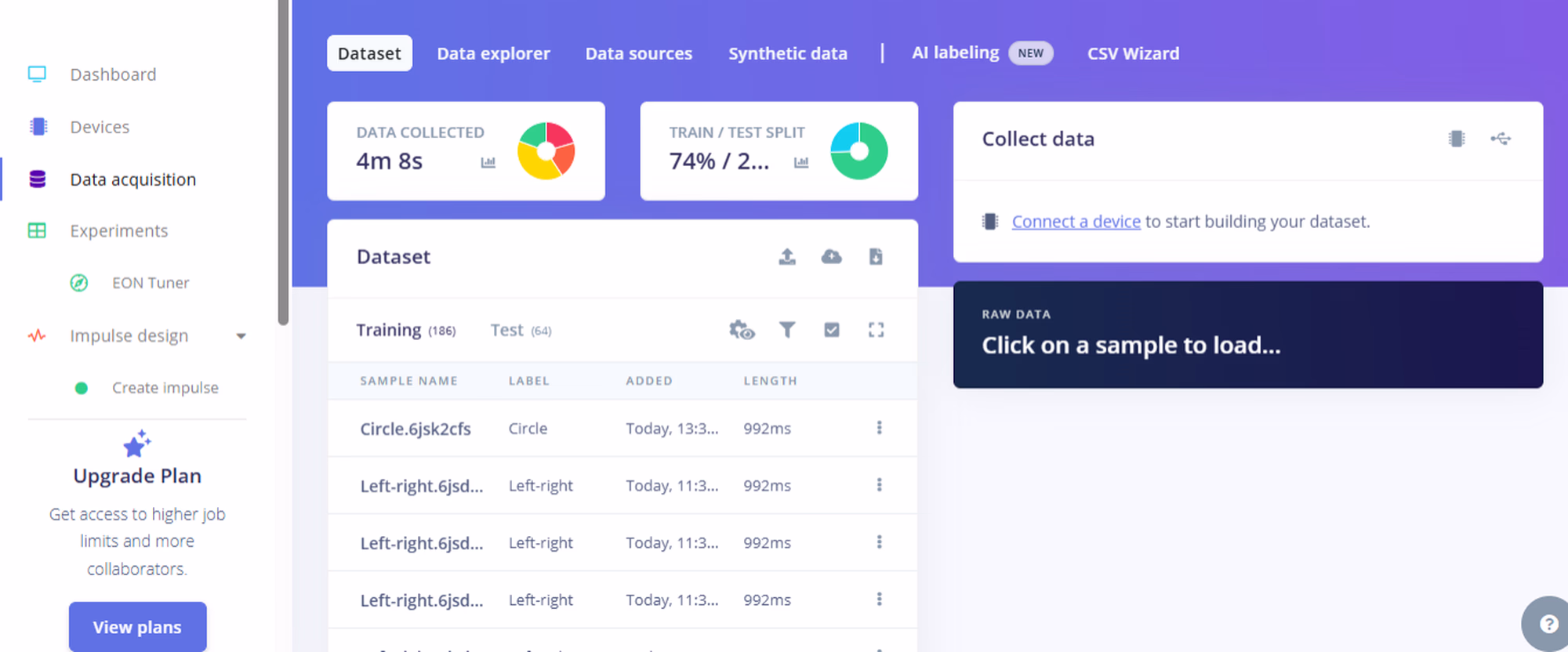Toggle the multi-select checkbox icon
The width and height of the screenshot is (1568, 652).
(832, 330)
